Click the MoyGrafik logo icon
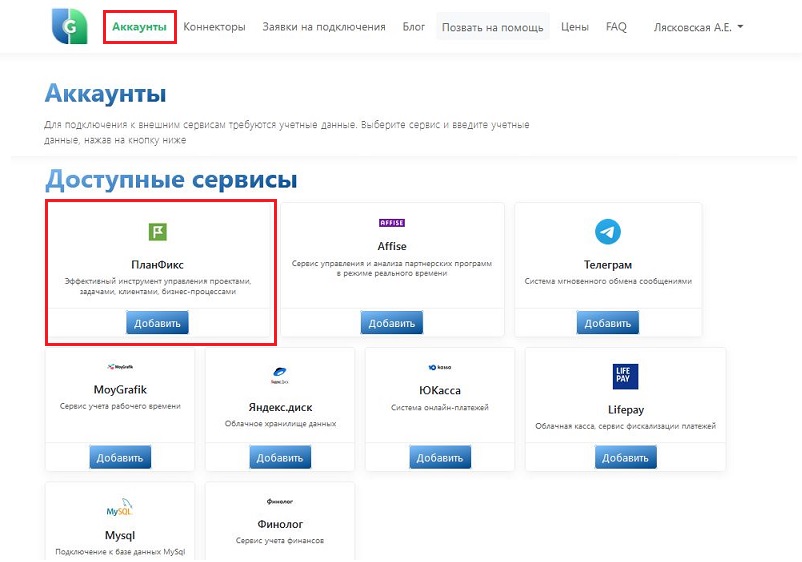The height and width of the screenshot is (562, 802). click(x=120, y=367)
